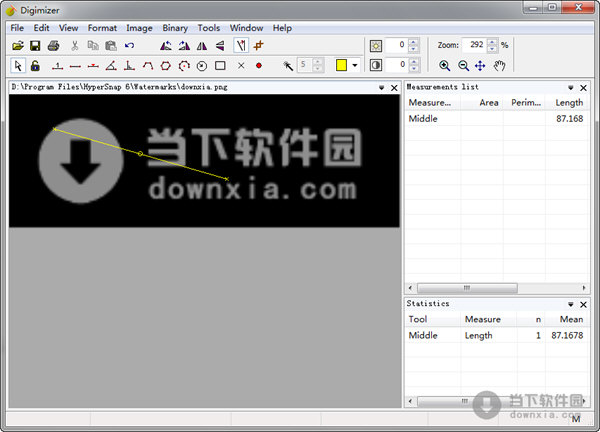Toggle the padlock lock icon
Image resolution: width=600 pixels, height=432 pixels.
point(35,65)
